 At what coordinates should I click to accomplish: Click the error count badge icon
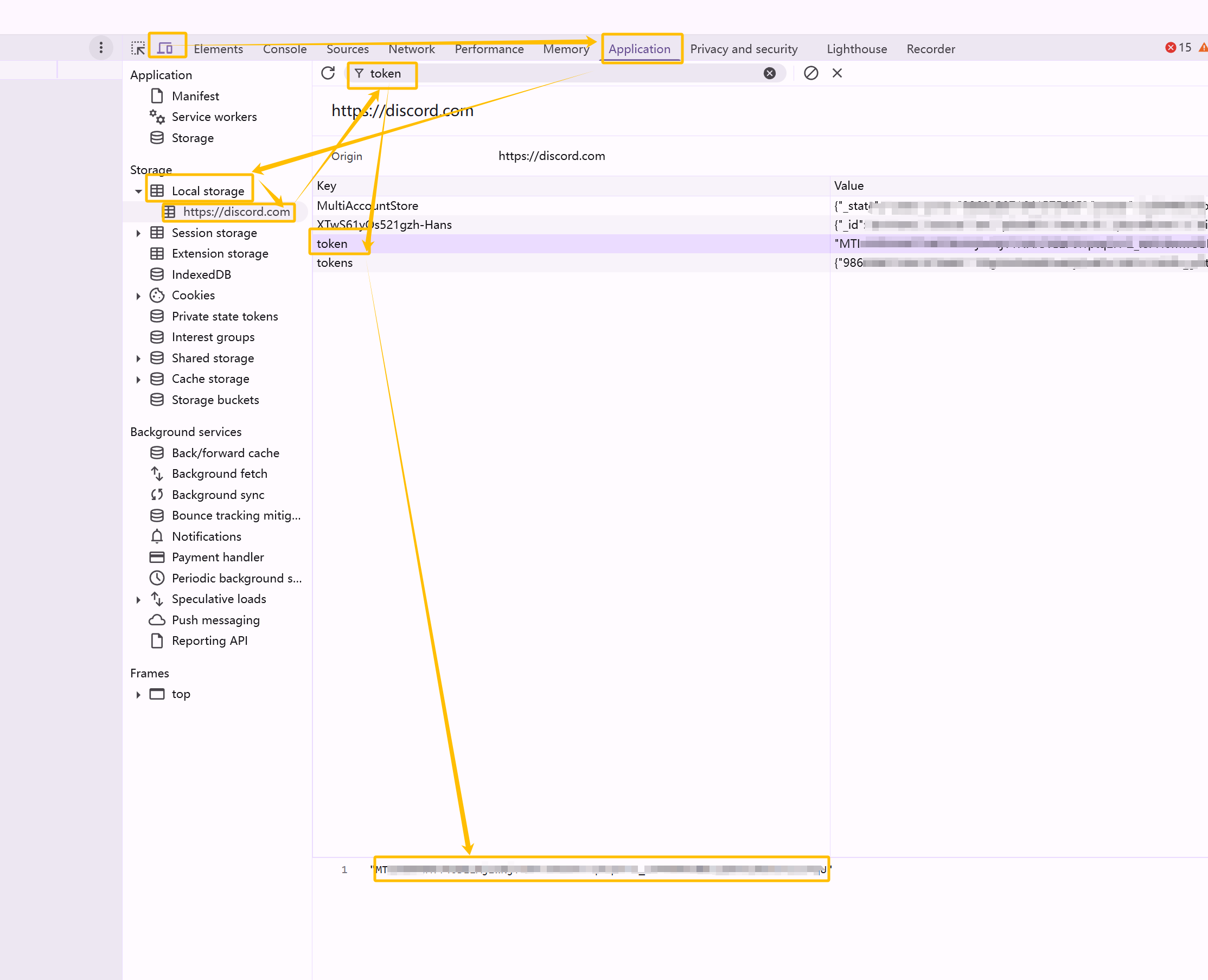click(1171, 48)
